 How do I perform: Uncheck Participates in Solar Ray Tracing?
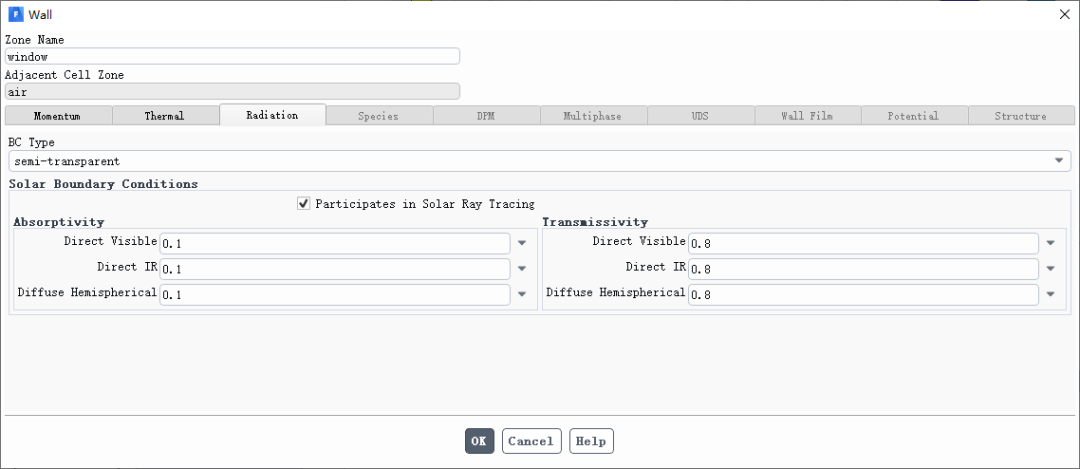click(x=304, y=204)
